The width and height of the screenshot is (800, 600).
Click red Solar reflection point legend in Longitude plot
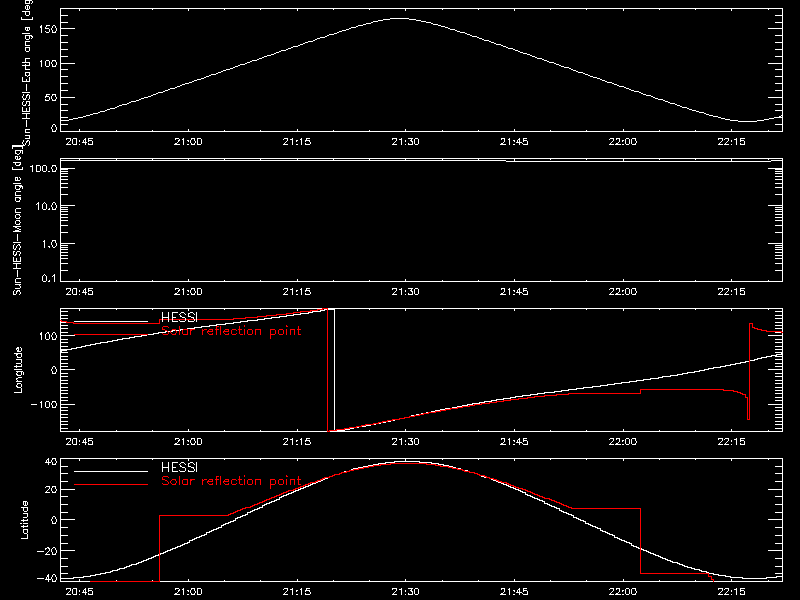coord(231,331)
